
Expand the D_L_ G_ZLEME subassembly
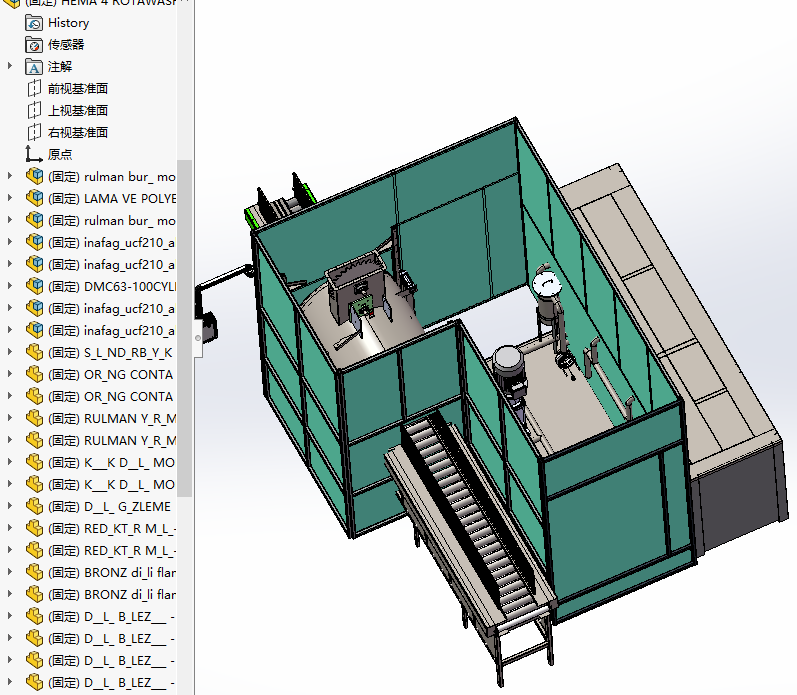[9, 506]
